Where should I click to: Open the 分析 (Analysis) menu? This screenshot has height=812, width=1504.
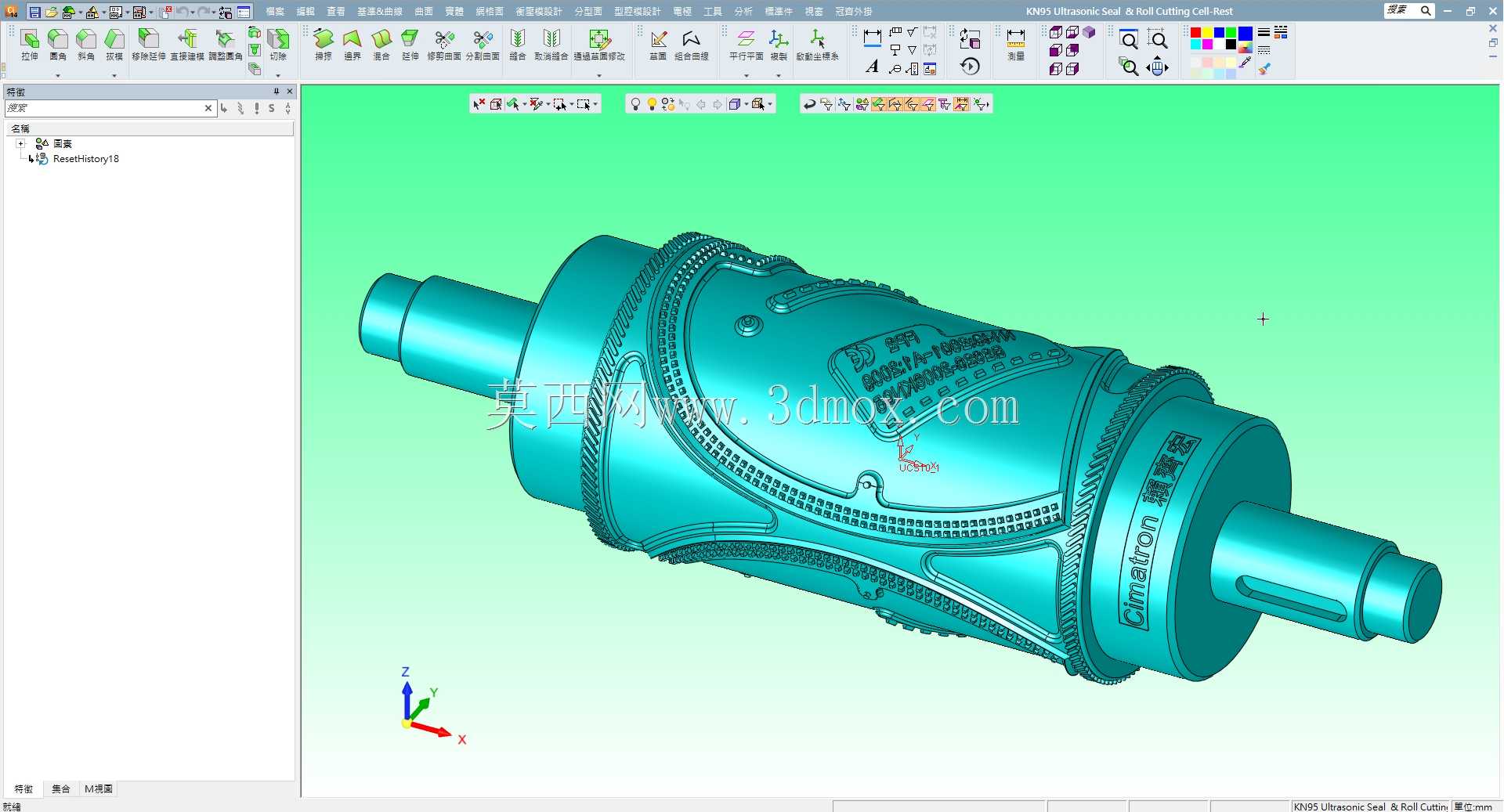743,12
